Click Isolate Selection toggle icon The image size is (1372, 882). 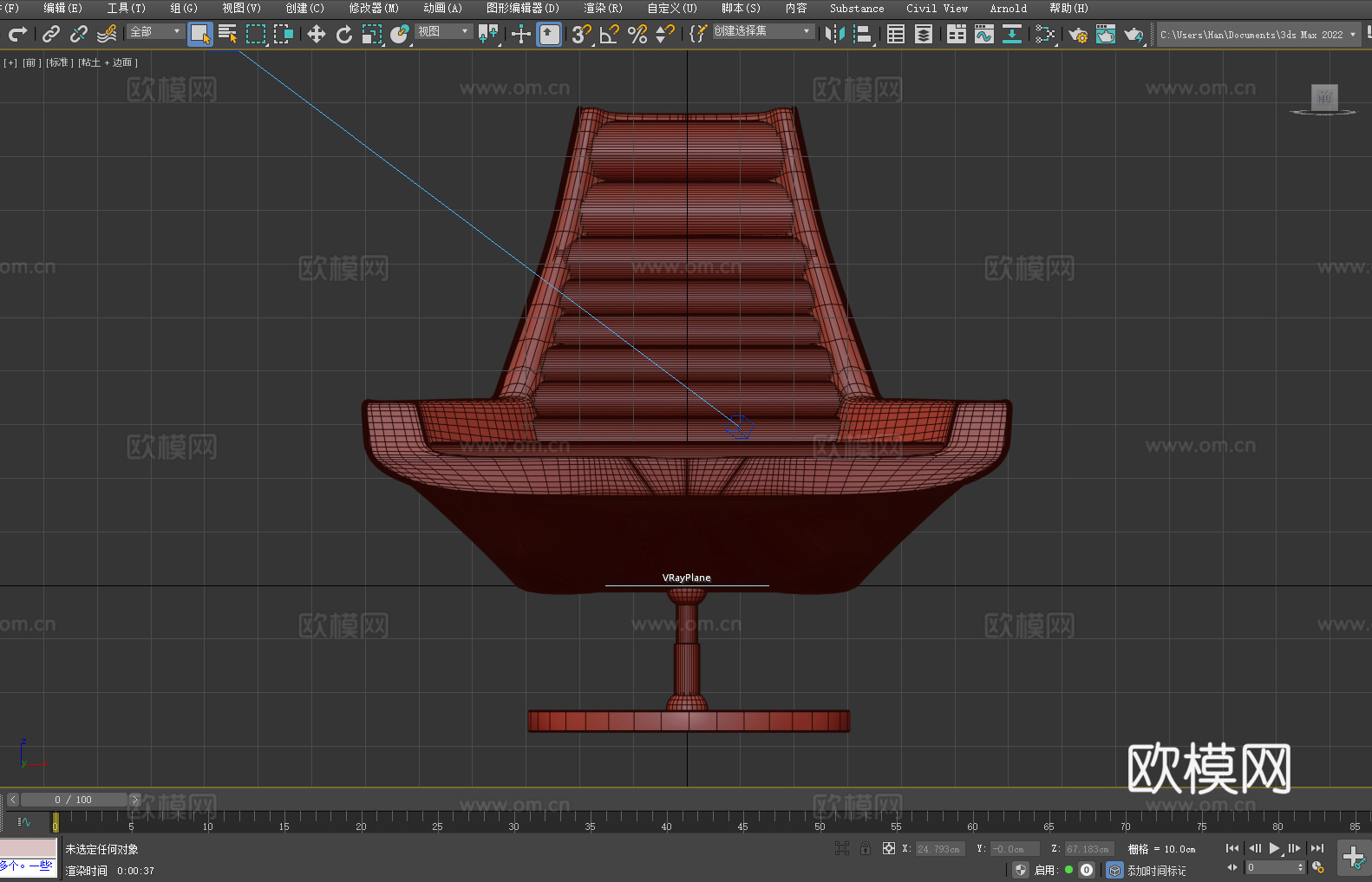coord(841,848)
